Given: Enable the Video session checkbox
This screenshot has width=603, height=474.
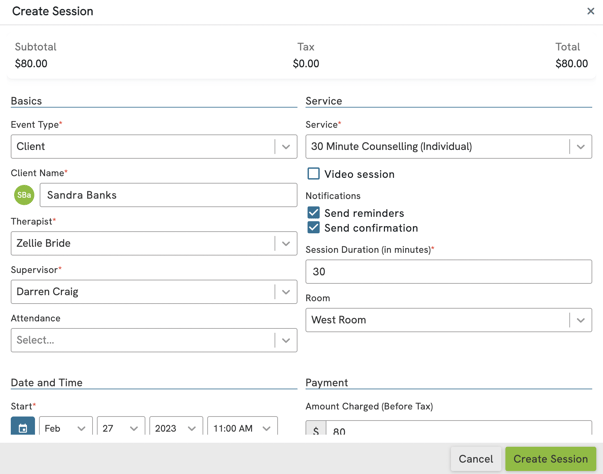Looking at the screenshot, I should point(313,174).
